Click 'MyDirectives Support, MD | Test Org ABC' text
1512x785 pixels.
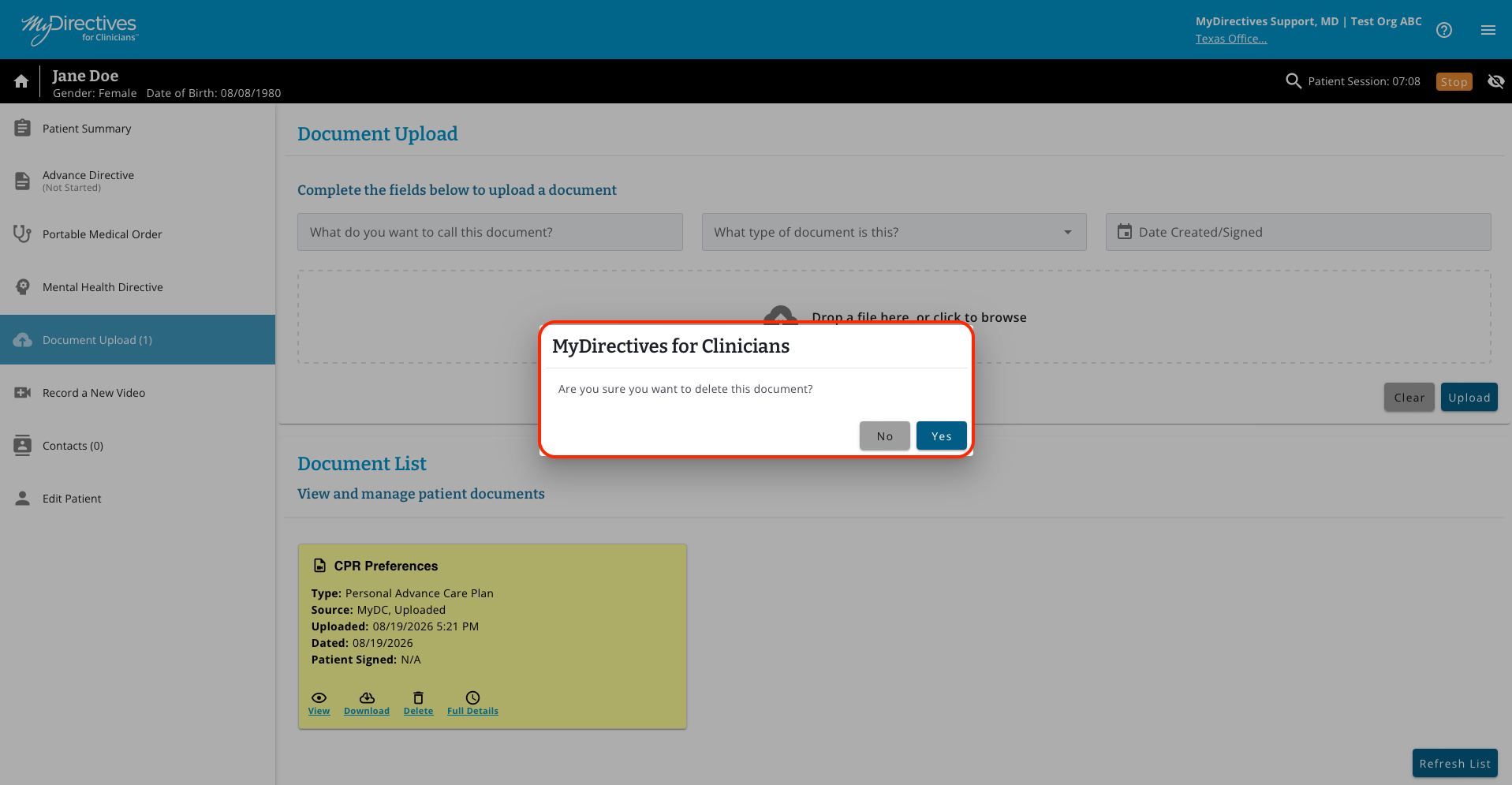click(x=1309, y=21)
